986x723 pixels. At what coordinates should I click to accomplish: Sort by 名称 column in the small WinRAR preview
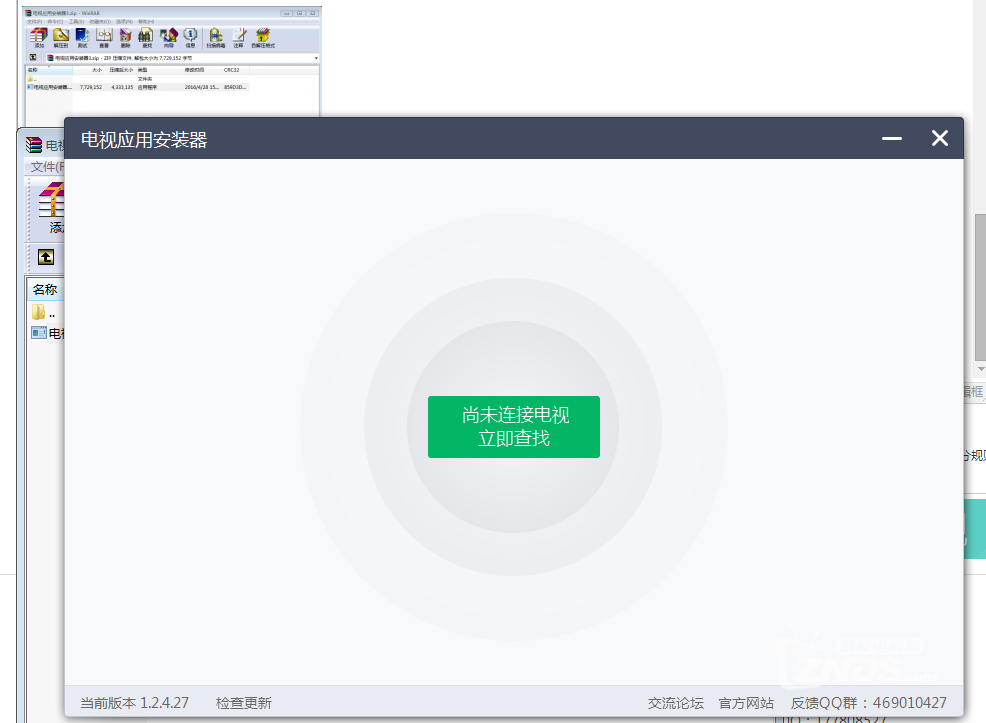49,70
